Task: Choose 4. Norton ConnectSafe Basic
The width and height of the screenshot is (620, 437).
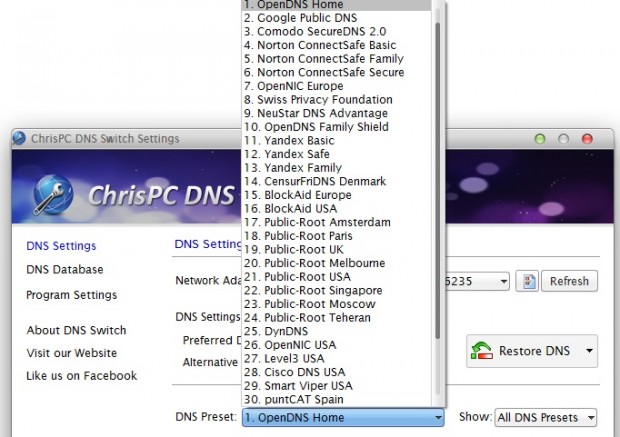Action: tap(336, 45)
